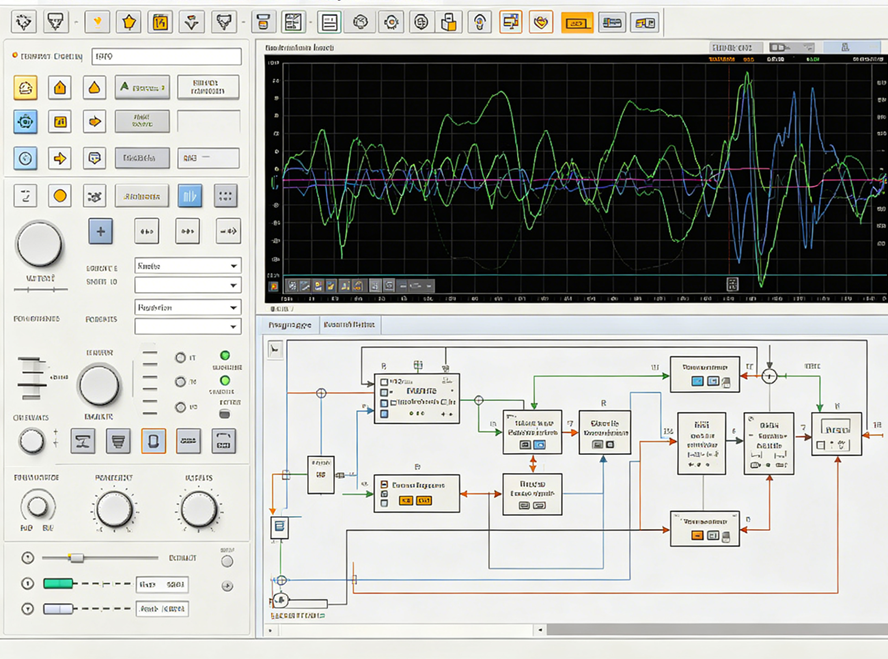This screenshot has width=888, height=659.
Task: Click the horizontal scrollbar below the block diagram
Action: tap(577, 630)
